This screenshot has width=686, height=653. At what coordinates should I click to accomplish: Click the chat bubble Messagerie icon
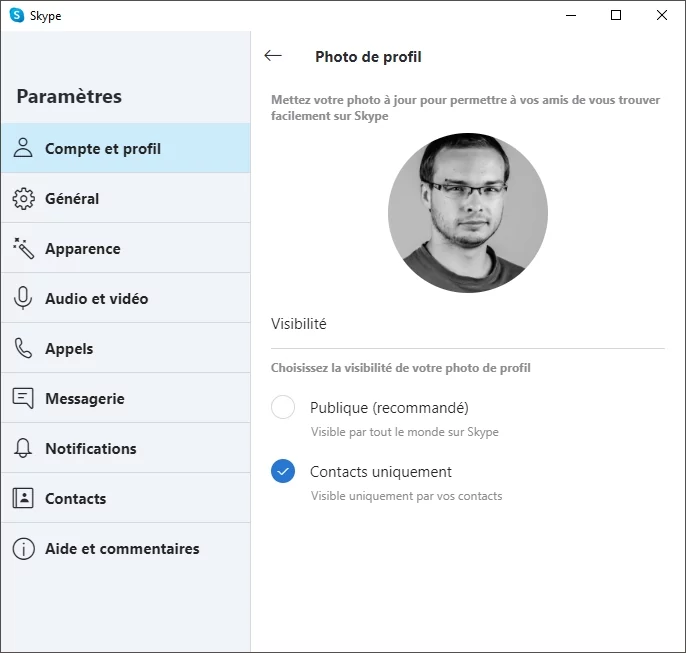click(23, 398)
